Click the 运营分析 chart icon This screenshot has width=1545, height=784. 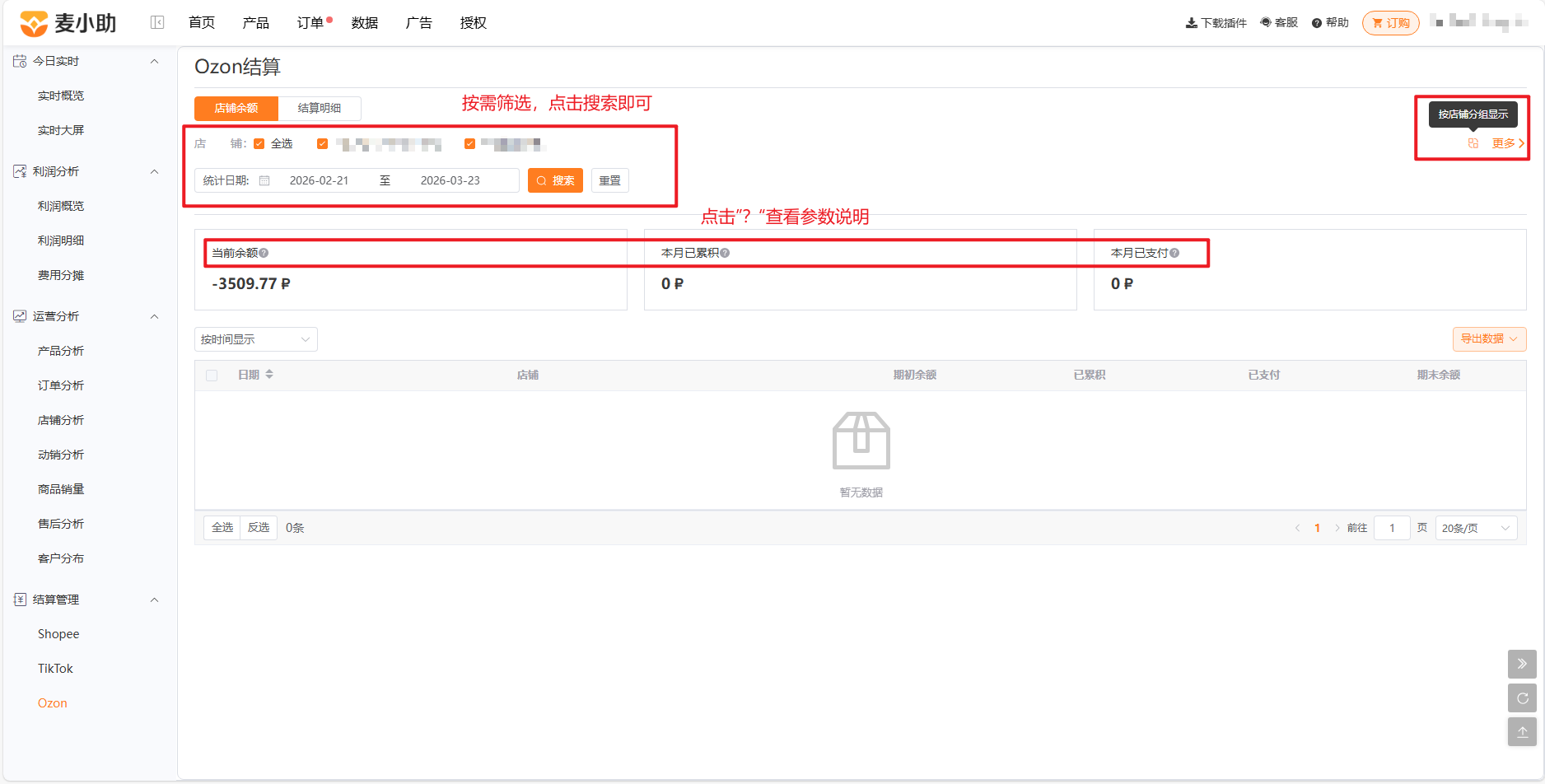[20, 316]
